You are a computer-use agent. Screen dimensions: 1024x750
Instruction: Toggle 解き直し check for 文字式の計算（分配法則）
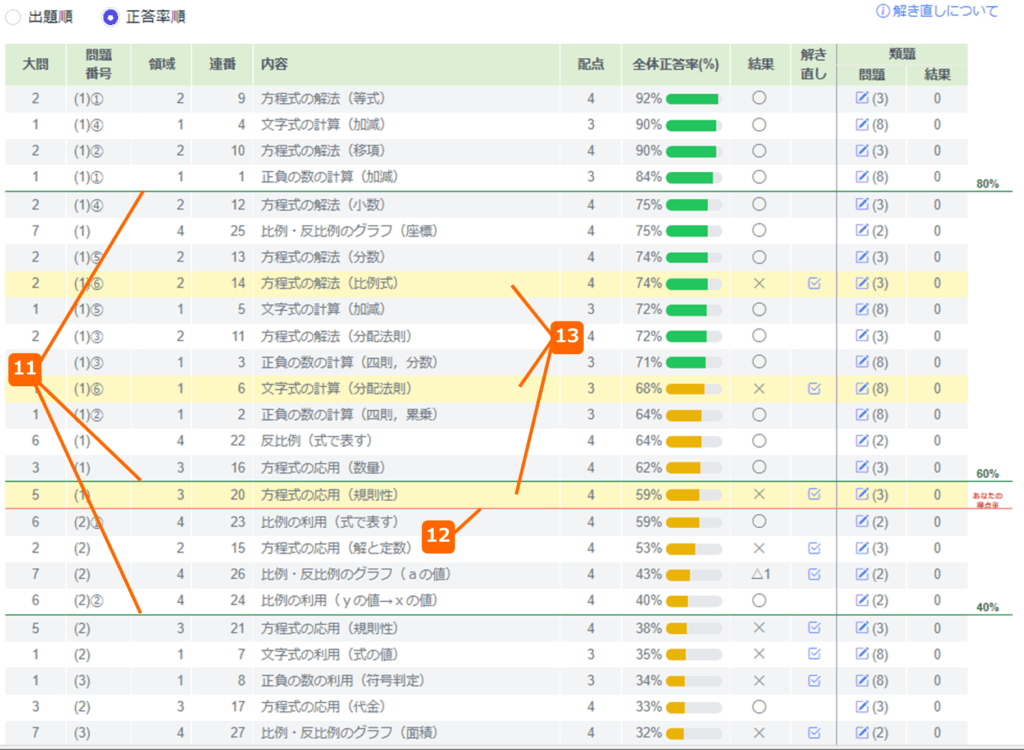coord(814,388)
